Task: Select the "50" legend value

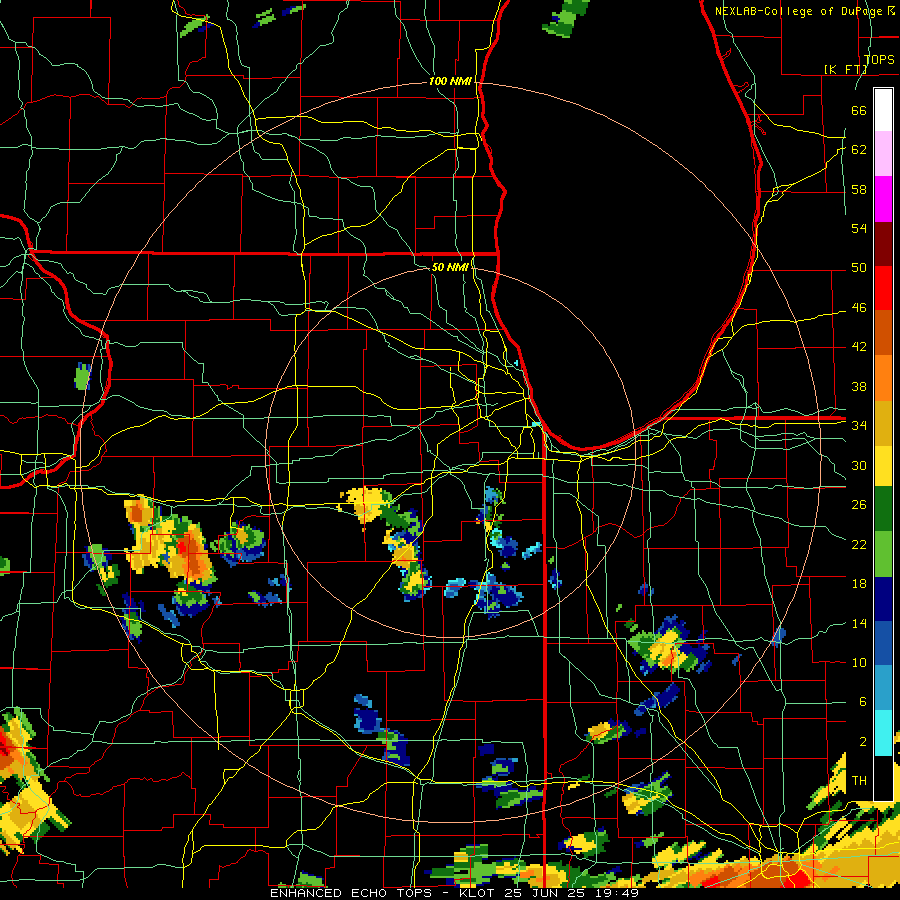Action: [x=859, y=267]
